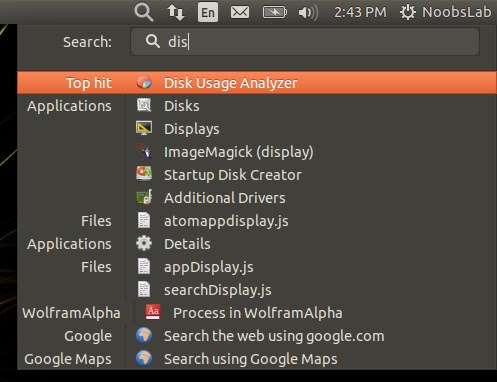Open the mail envelope indicator

[x=240, y=13]
